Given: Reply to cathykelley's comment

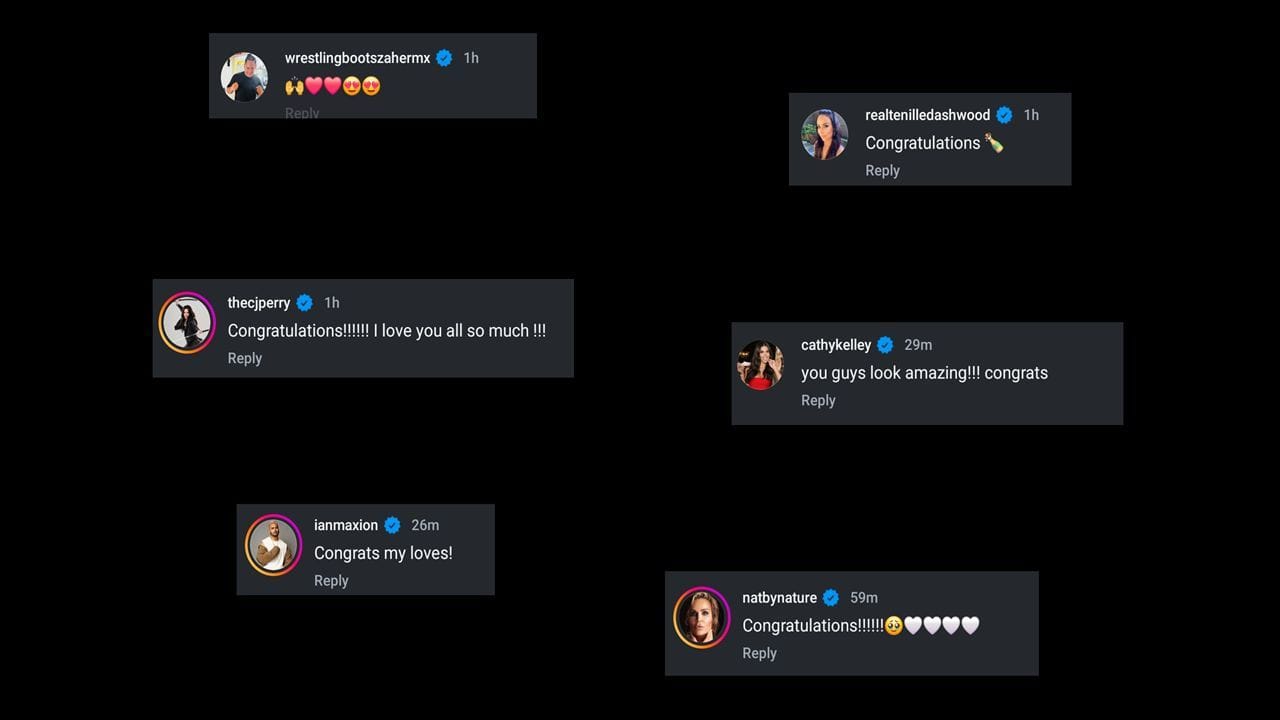Looking at the screenshot, I should click(x=818, y=400).
